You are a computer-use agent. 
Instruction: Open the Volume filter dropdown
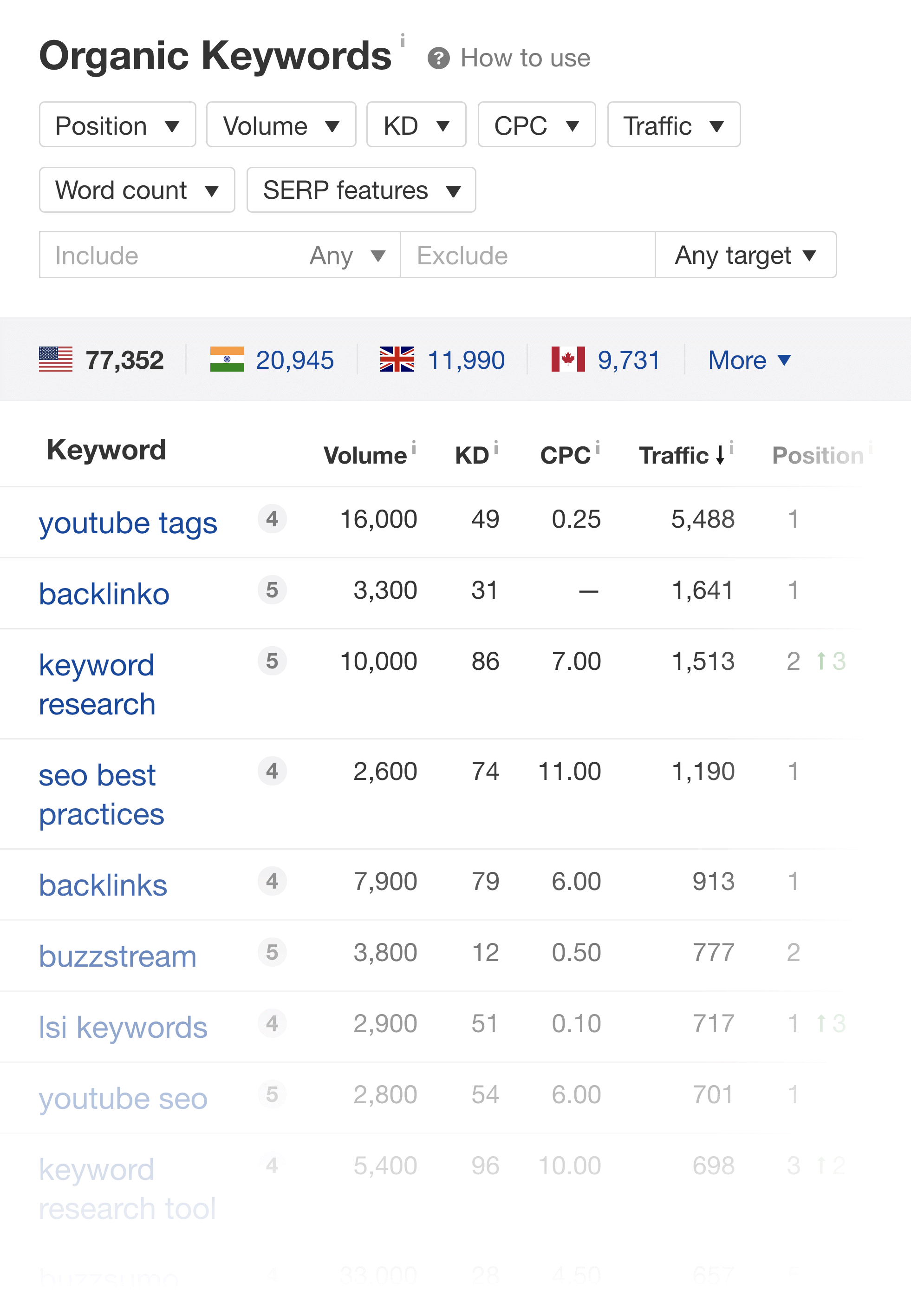pyautogui.click(x=281, y=125)
